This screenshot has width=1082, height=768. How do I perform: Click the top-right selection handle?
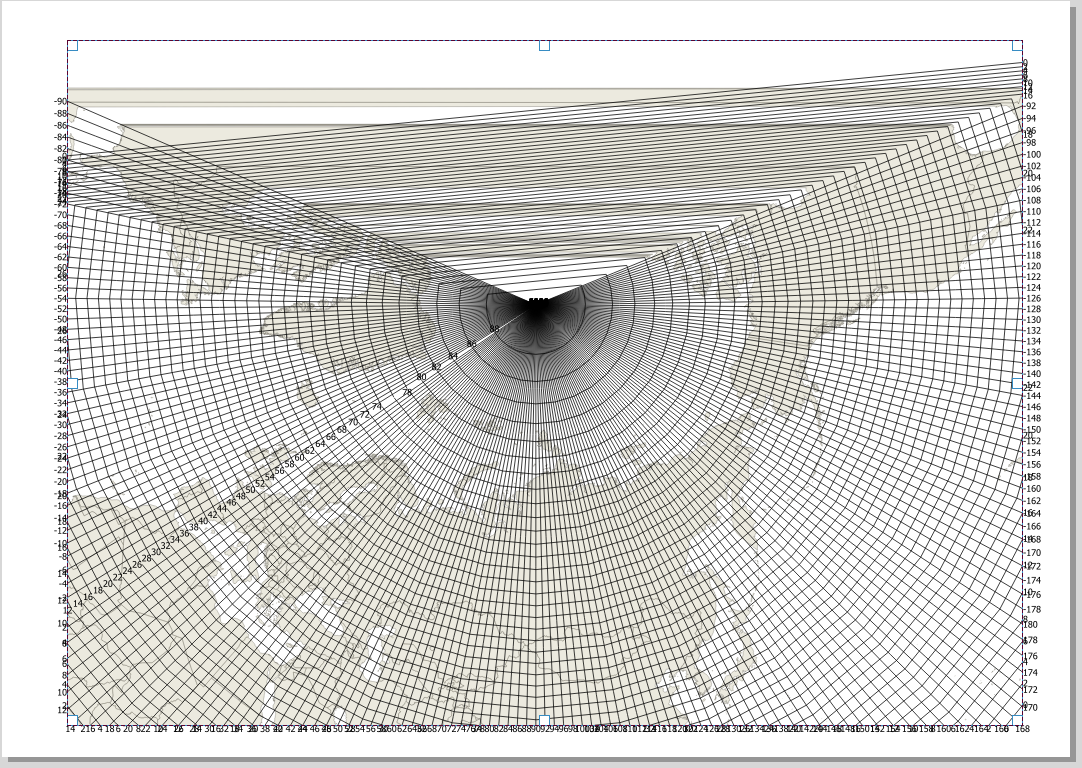(1017, 45)
